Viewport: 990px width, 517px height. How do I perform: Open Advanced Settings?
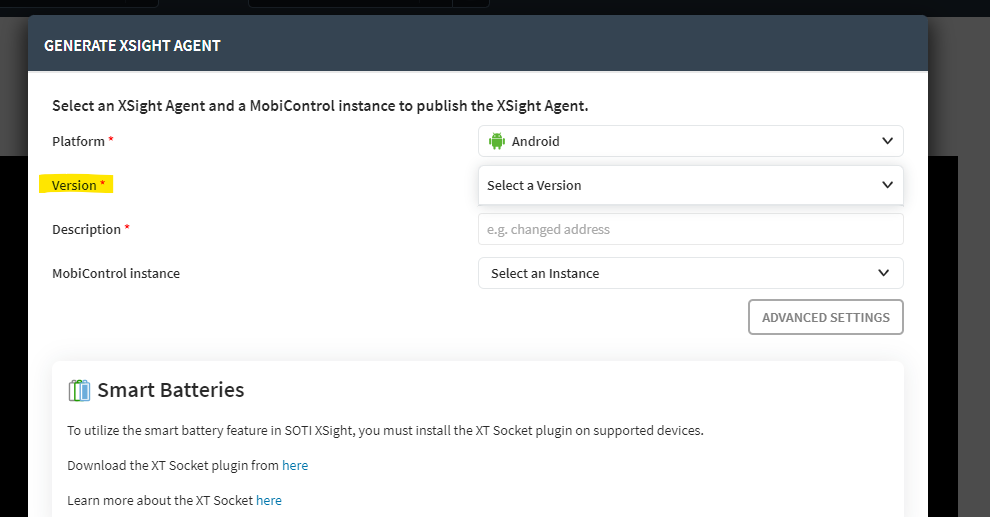(x=826, y=317)
